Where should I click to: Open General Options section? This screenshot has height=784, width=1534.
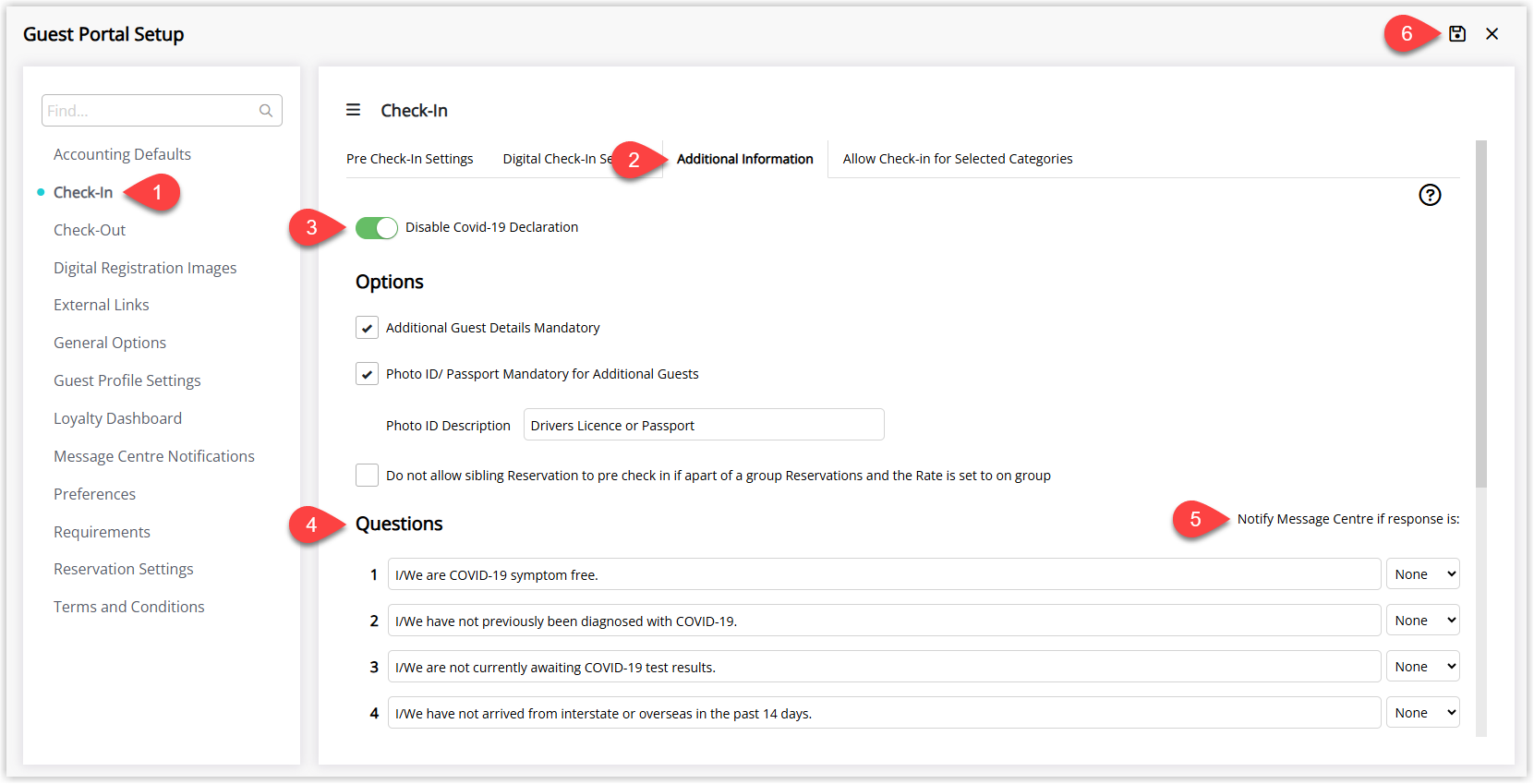pos(110,343)
